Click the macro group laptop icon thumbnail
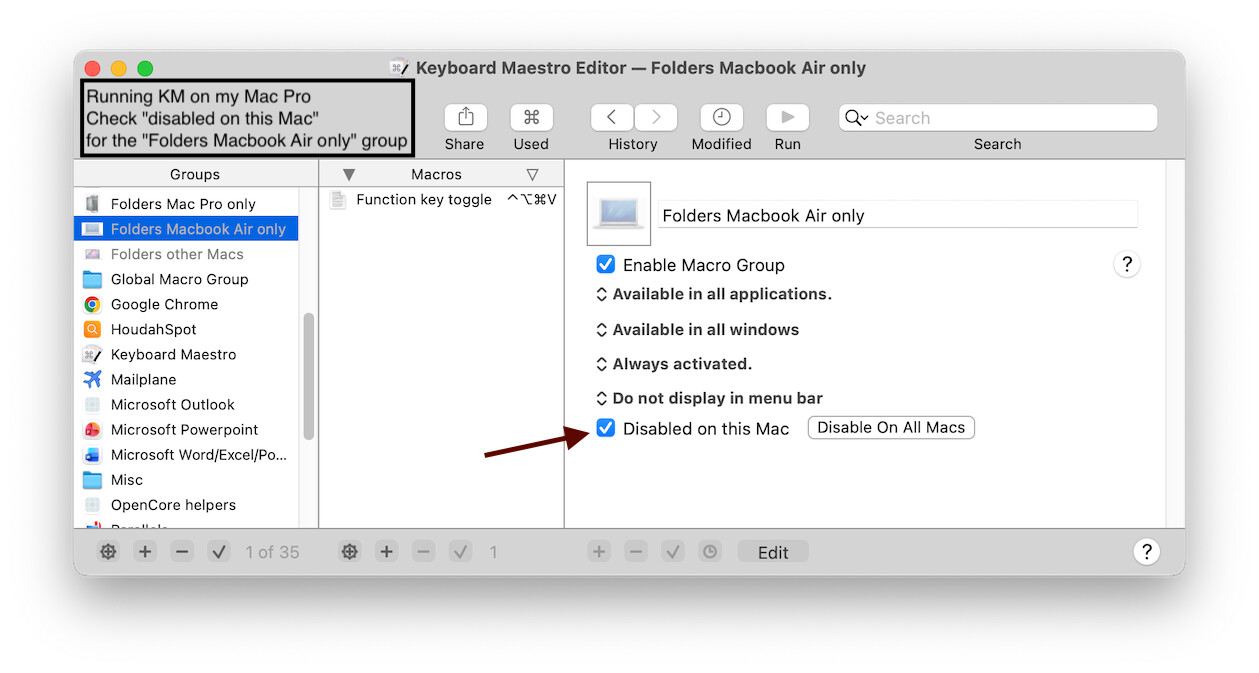Screen dimensions: 1259x673 point(619,214)
